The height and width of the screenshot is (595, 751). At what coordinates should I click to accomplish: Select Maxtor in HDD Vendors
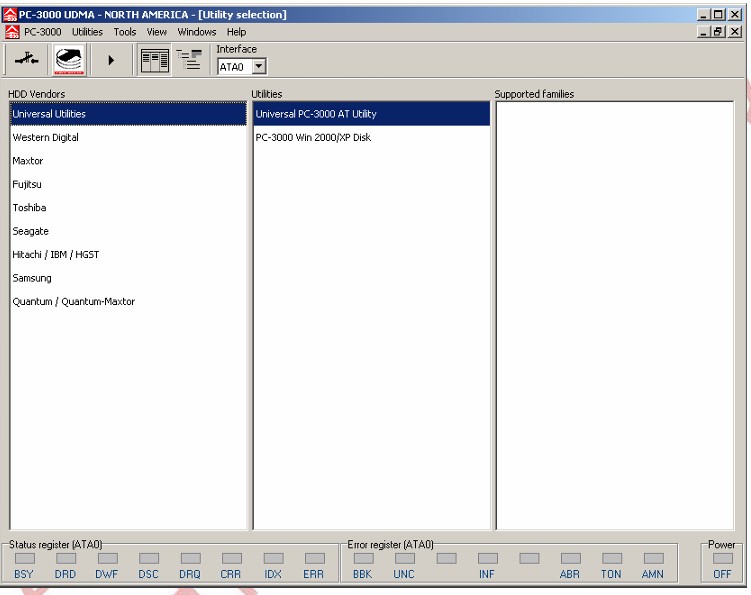point(128,161)
